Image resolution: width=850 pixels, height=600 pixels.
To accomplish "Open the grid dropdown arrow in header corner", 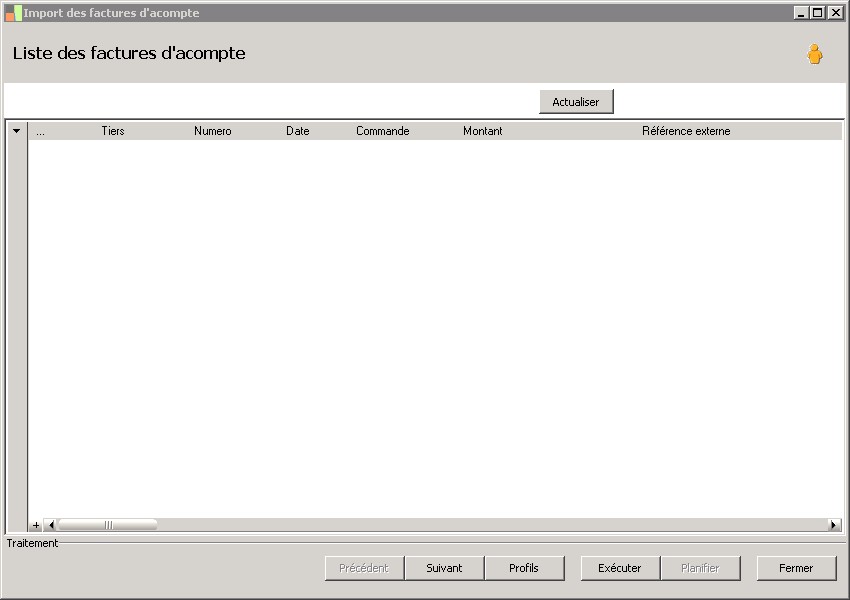I will [16, 131].
